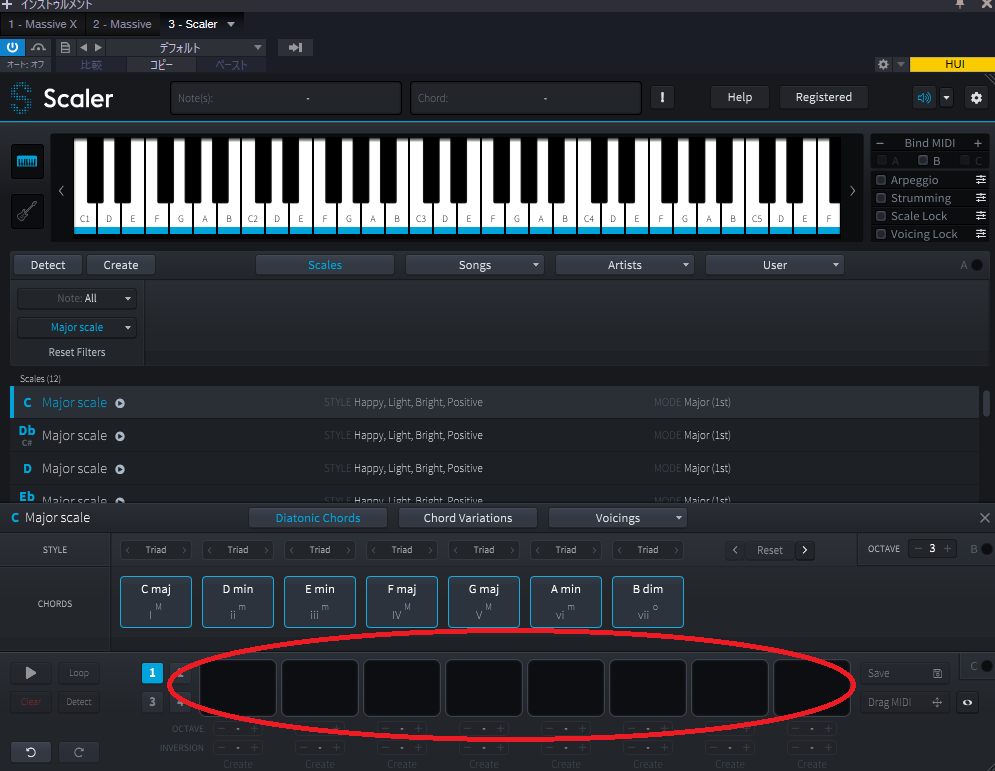Play the C3 key on keyboard
This screenshot has height=771, width=995.
pos(421,218)
